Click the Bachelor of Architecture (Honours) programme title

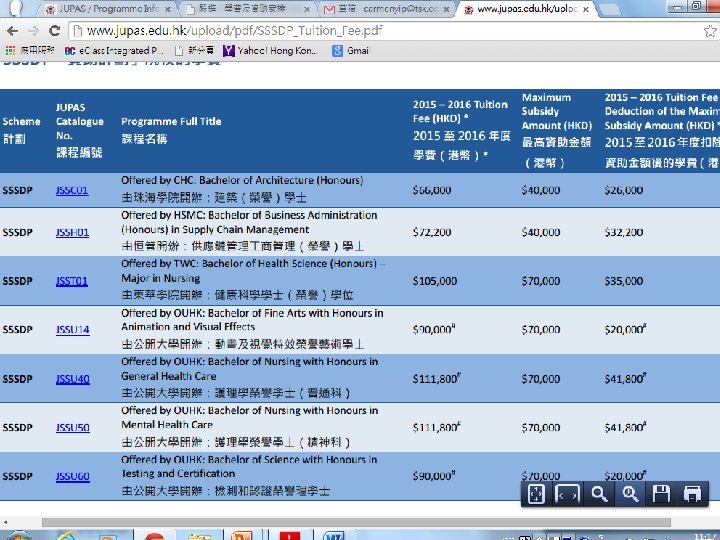pos(281,180)
